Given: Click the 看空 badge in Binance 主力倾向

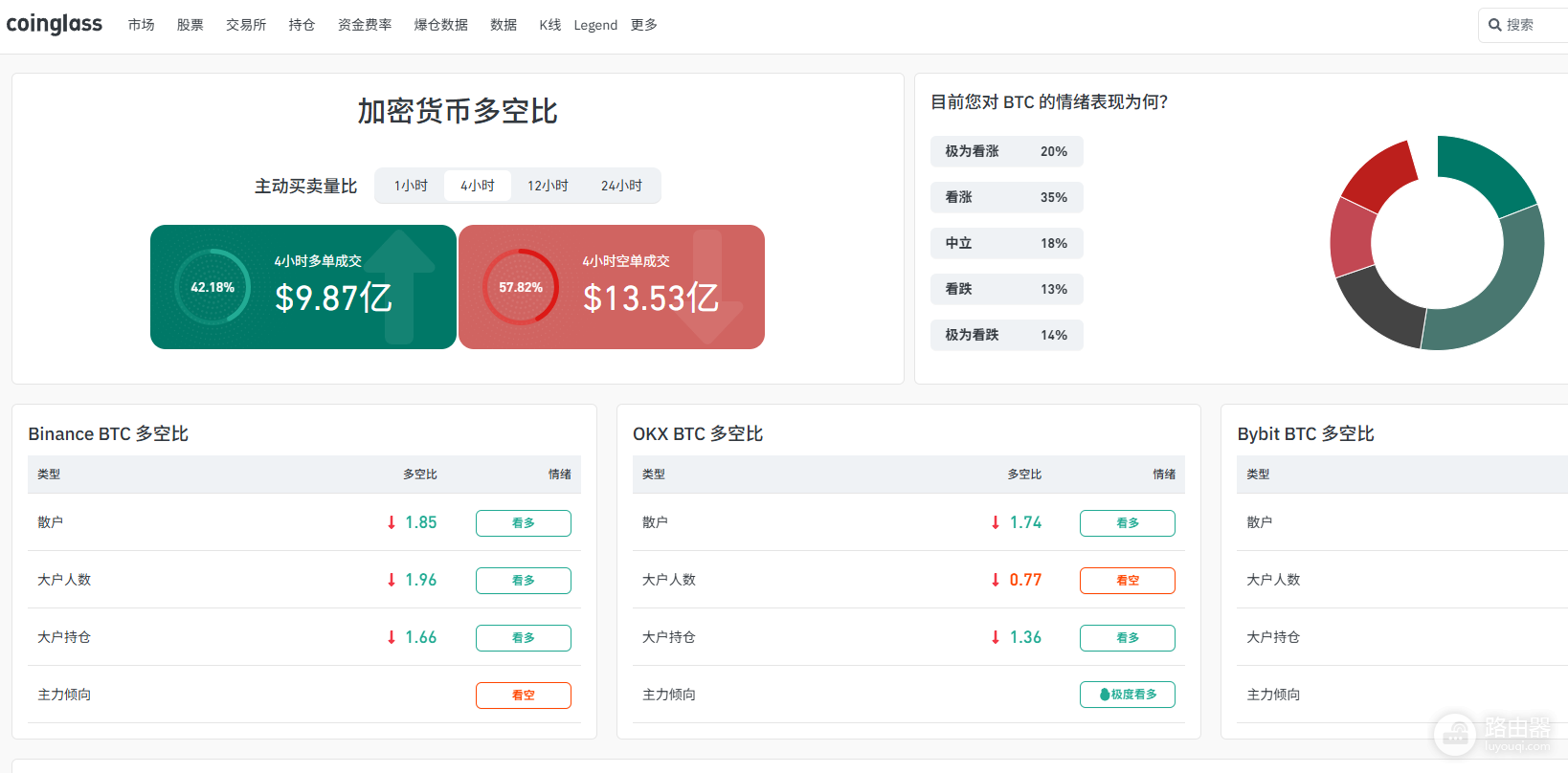Looking at the screenshot, I should [524, 696].
